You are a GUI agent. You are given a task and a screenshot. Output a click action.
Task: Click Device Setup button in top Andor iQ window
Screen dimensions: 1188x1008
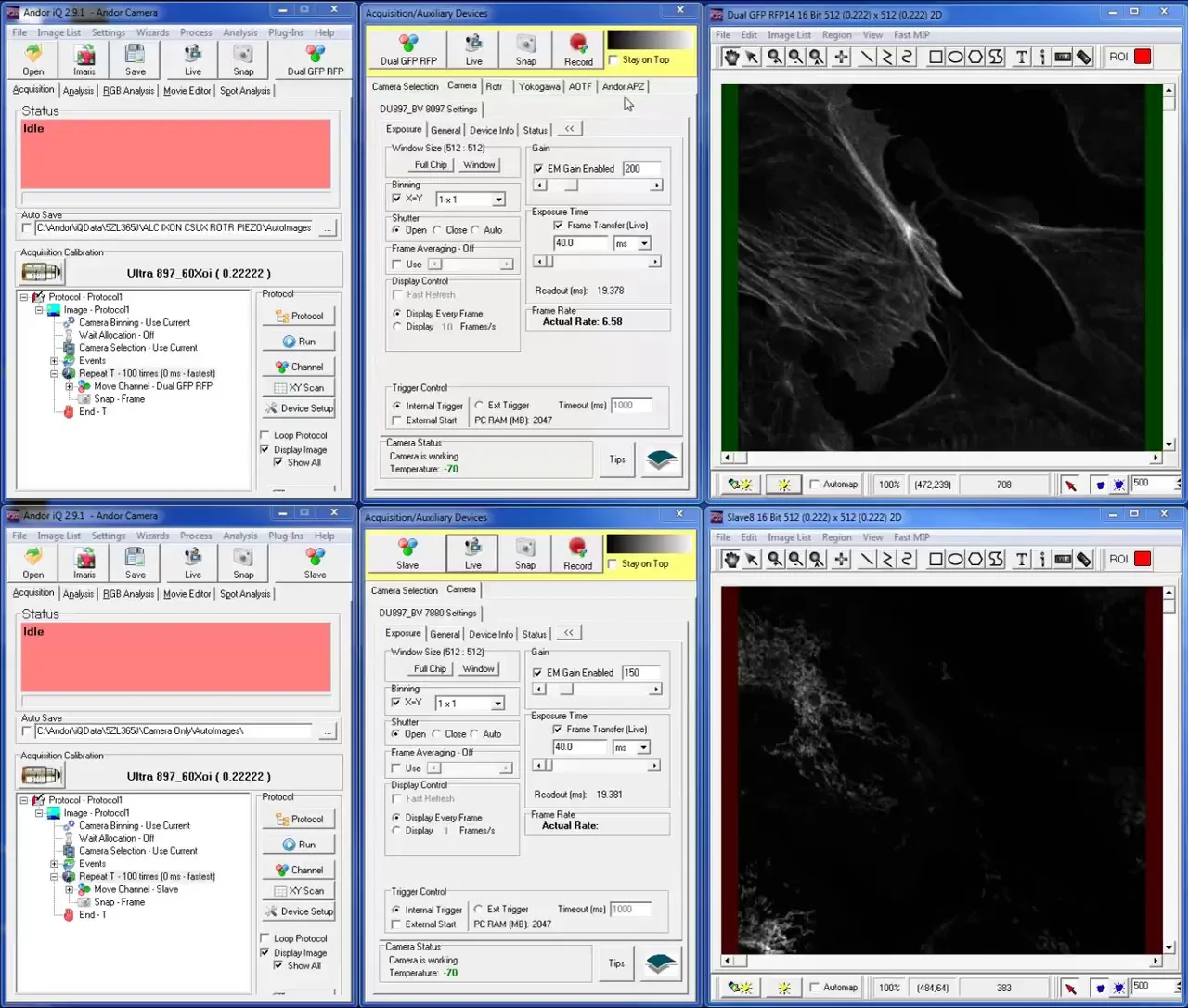300,408
